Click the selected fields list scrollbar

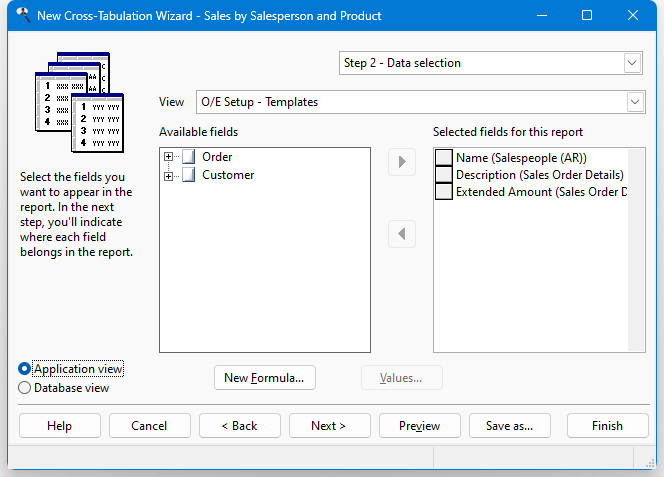[x=636, y=250]
